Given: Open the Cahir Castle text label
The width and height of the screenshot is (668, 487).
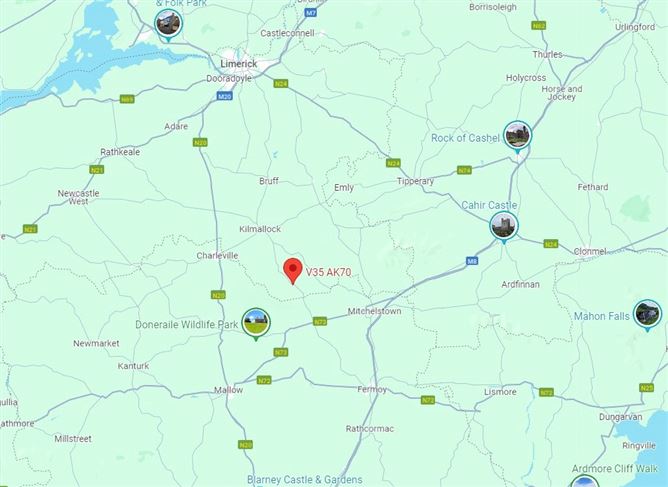Looking at the screenshot, I should [x=489, y=205].
